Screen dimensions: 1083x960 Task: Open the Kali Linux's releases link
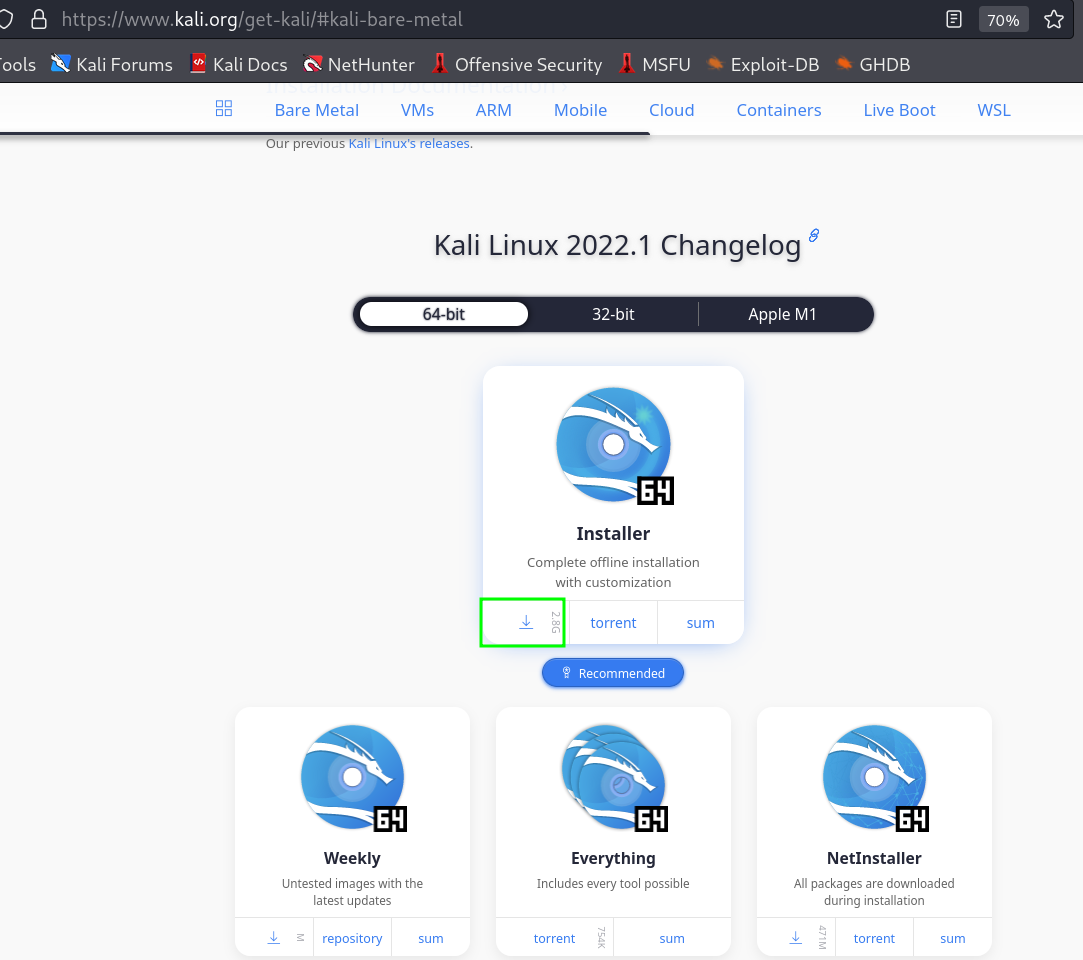click(x=409, y=143)
